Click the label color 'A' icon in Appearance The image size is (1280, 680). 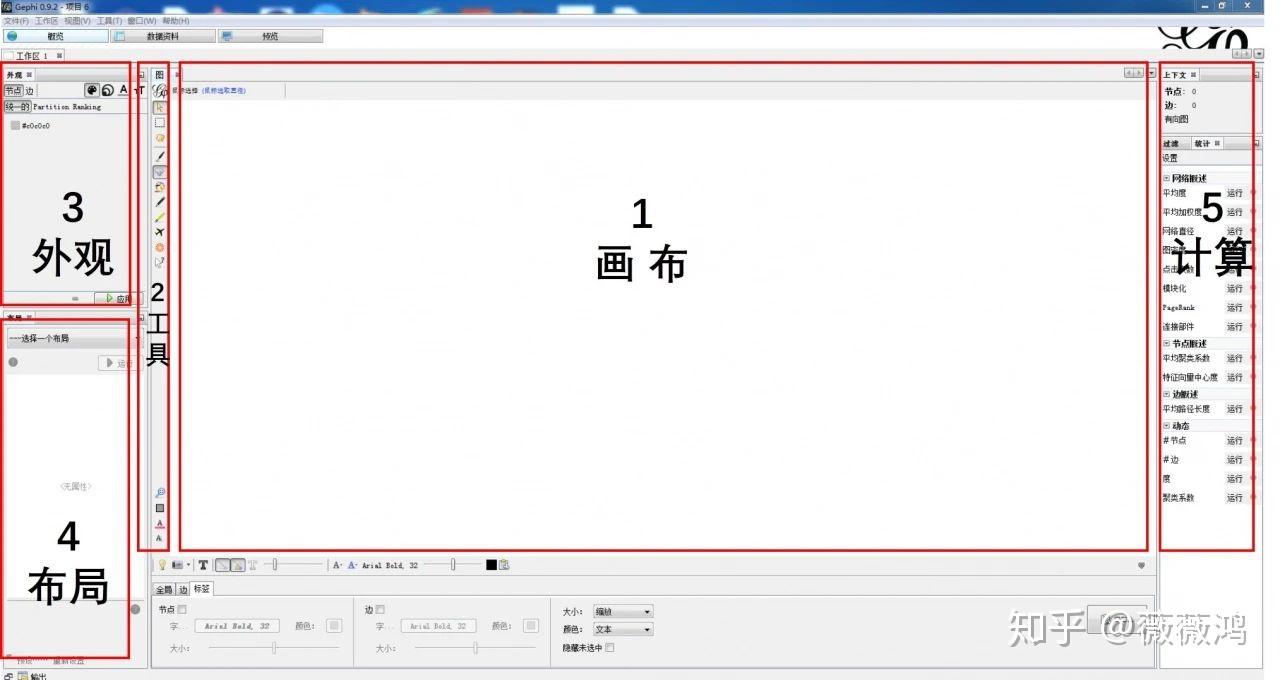(x=123, y=90)
